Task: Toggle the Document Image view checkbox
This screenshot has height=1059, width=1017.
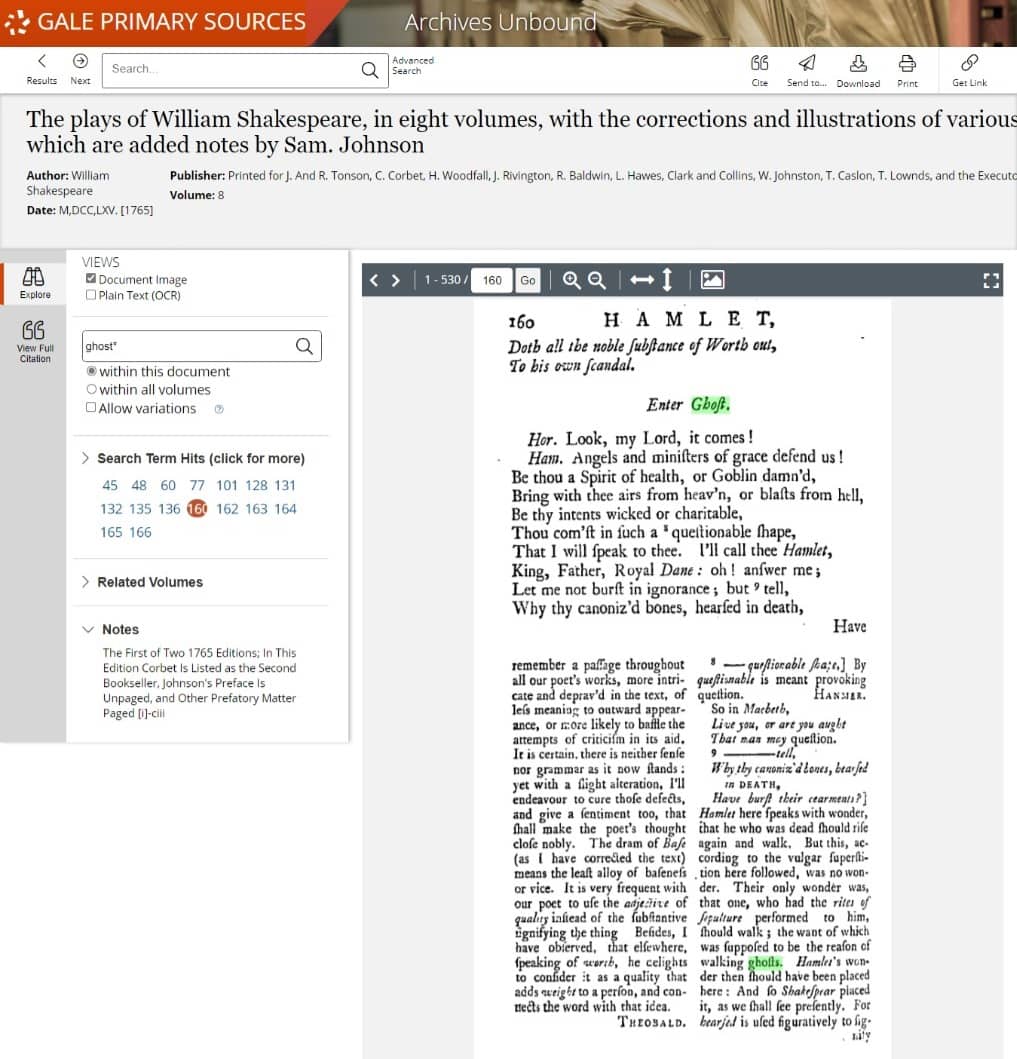Action: [91, 278]
